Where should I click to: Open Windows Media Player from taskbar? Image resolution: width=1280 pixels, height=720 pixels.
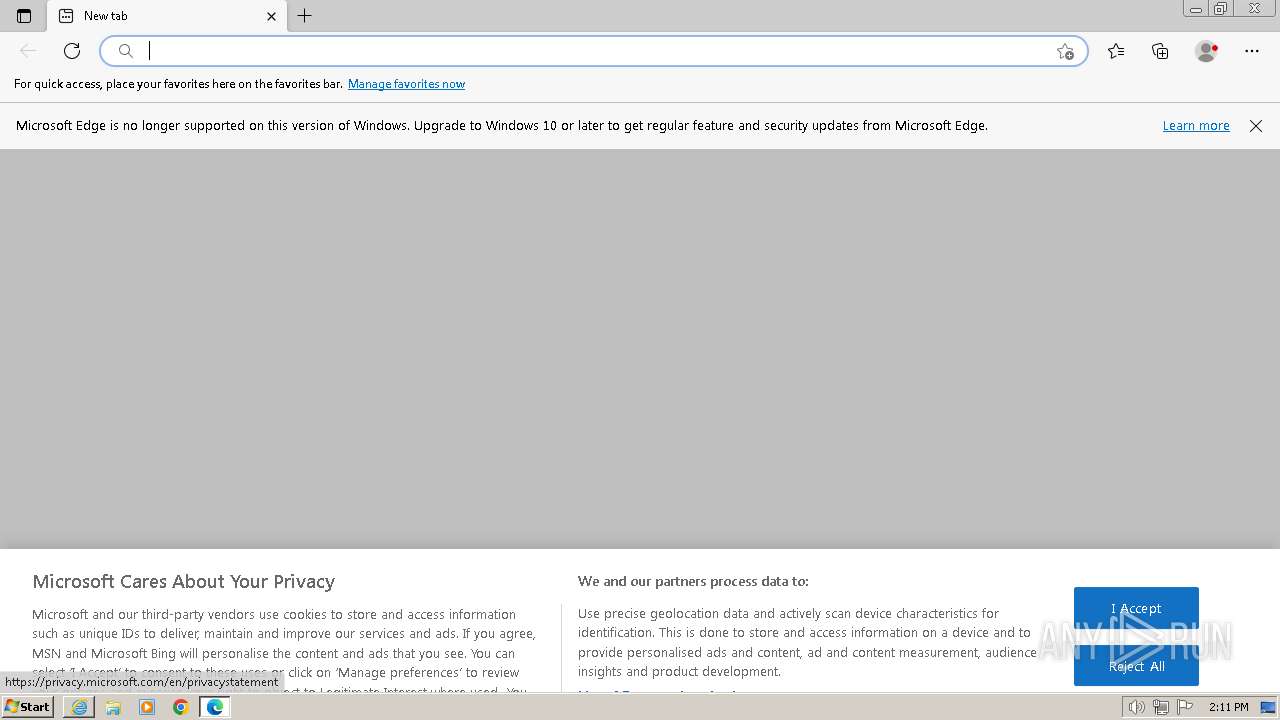147,707
